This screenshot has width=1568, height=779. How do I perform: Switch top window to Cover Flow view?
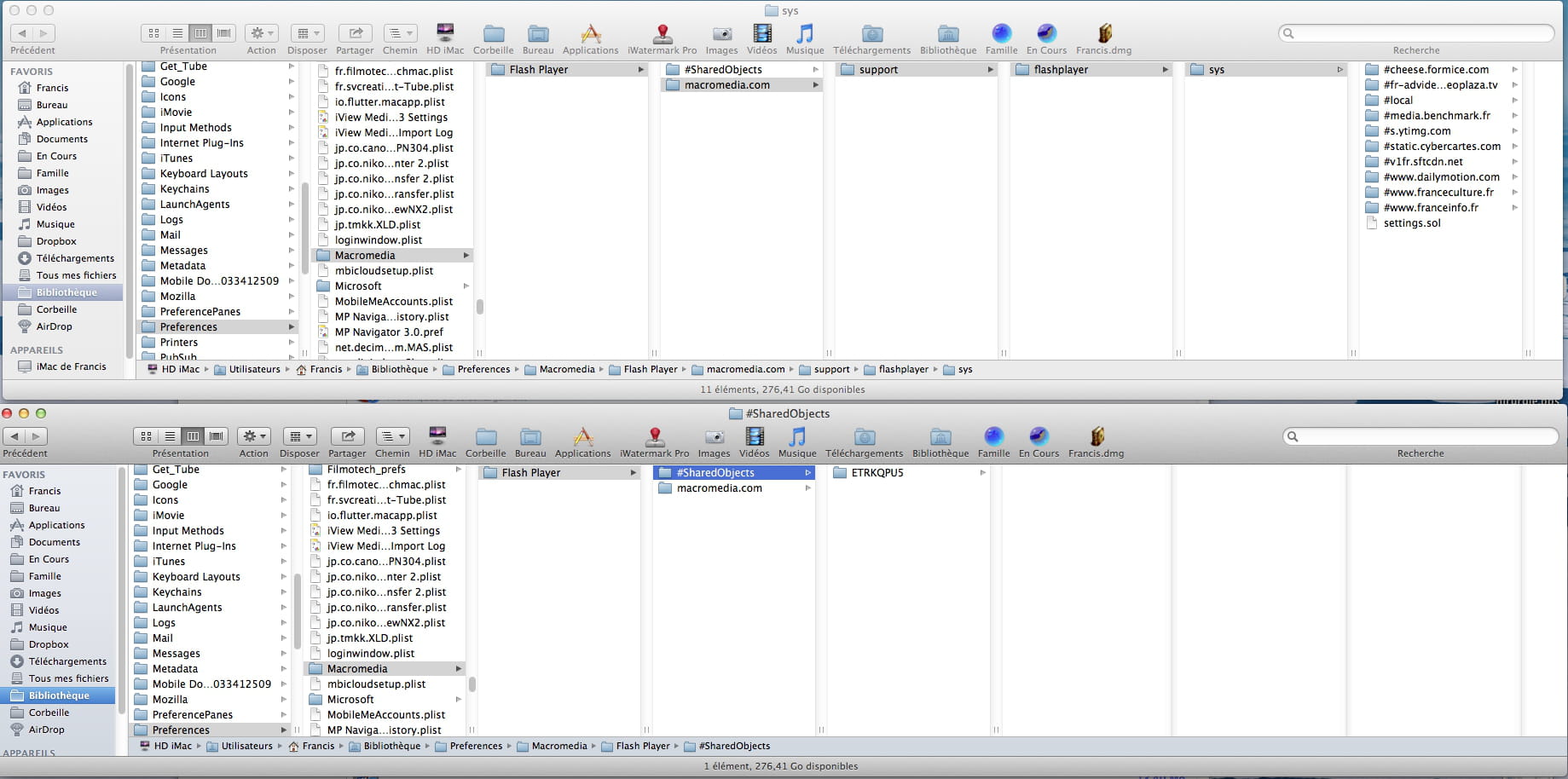pyautogui.click(x=223, y=33)
